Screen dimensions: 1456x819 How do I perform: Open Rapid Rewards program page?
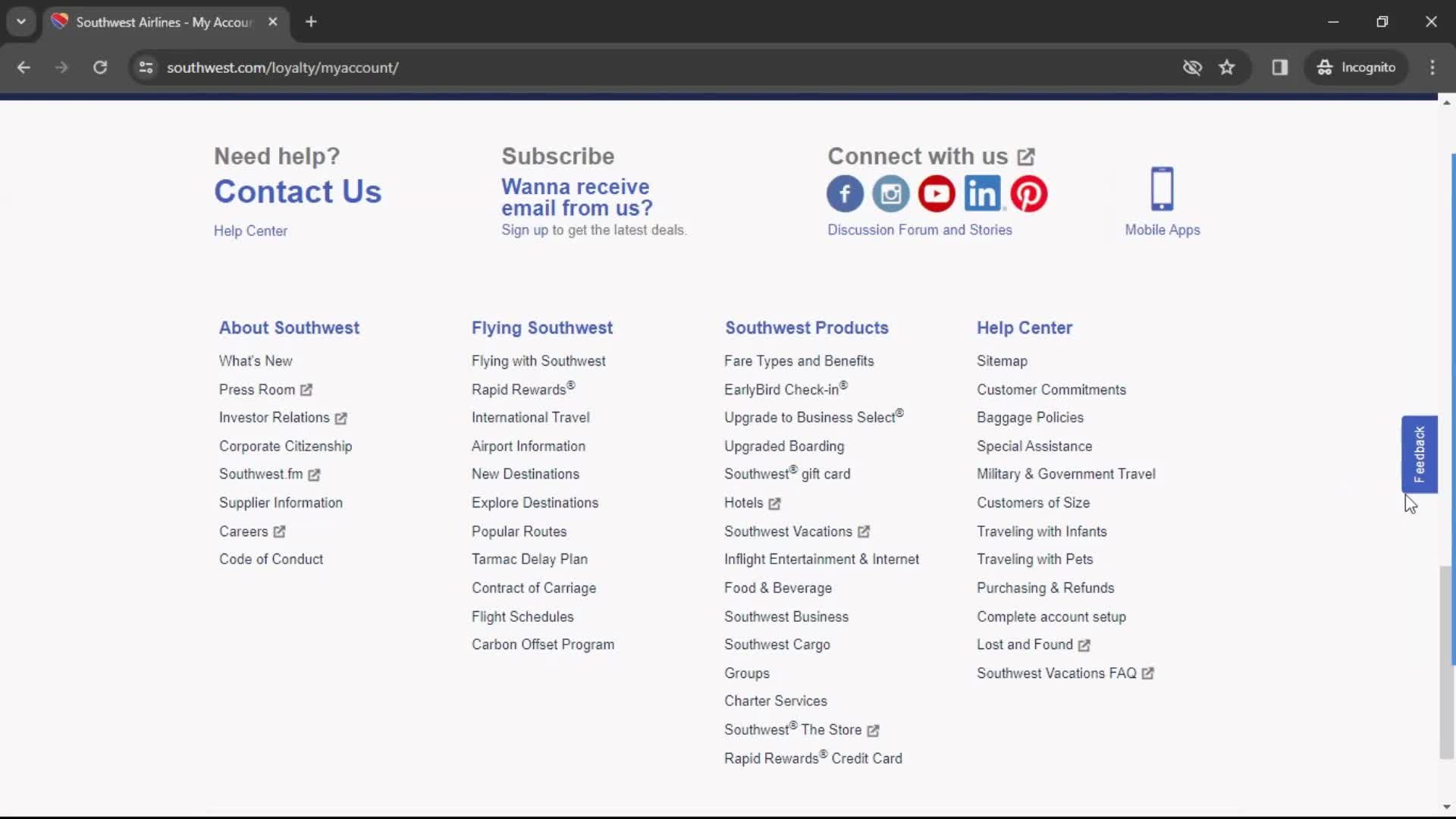click(519, 389)
